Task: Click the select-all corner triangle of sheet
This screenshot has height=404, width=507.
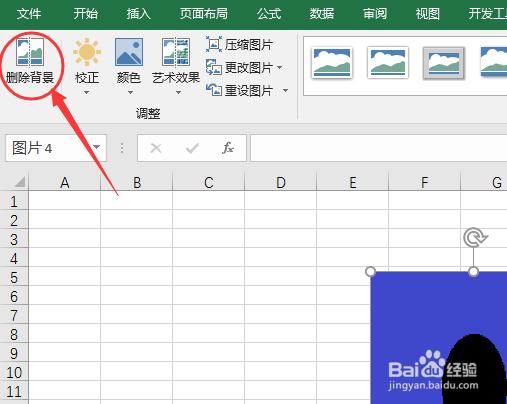Action: pos(20,182)
